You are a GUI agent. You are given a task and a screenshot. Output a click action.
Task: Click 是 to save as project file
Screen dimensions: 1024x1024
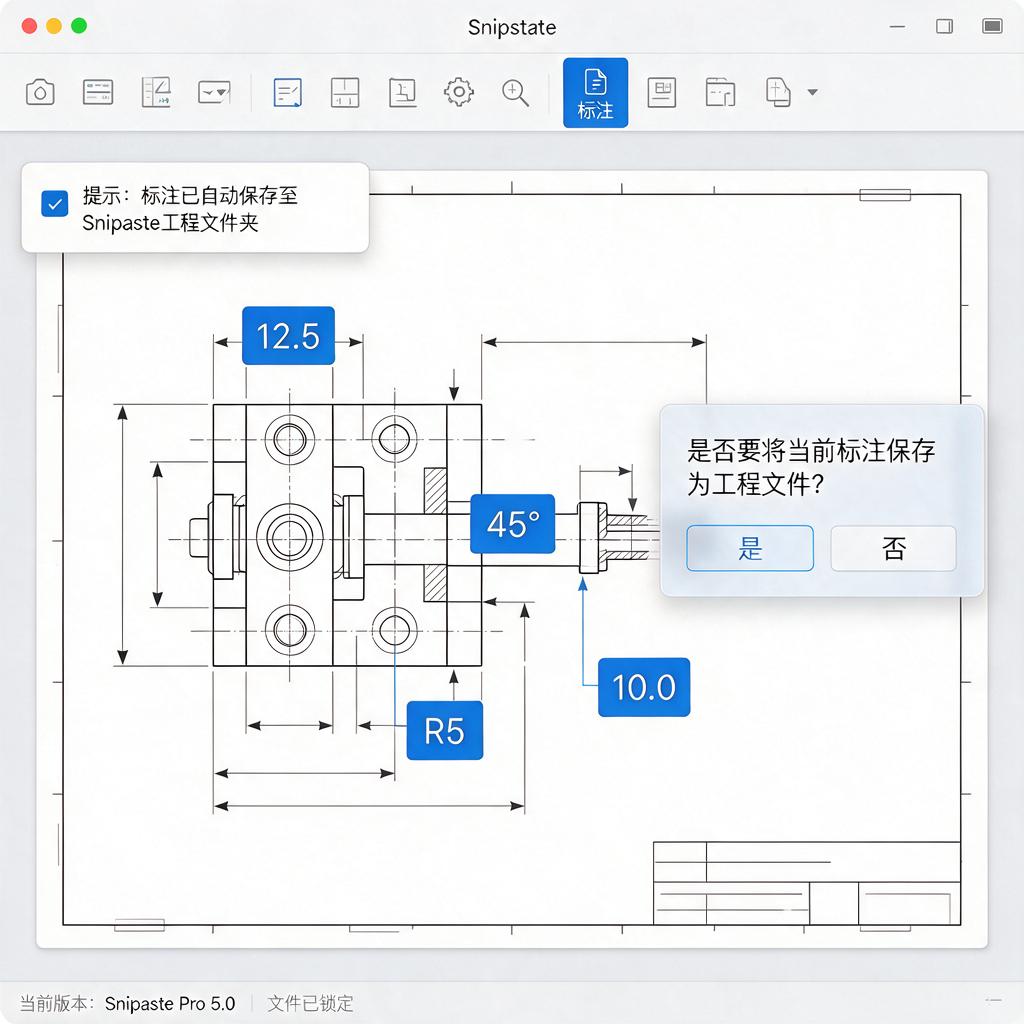tap(750, 548)
